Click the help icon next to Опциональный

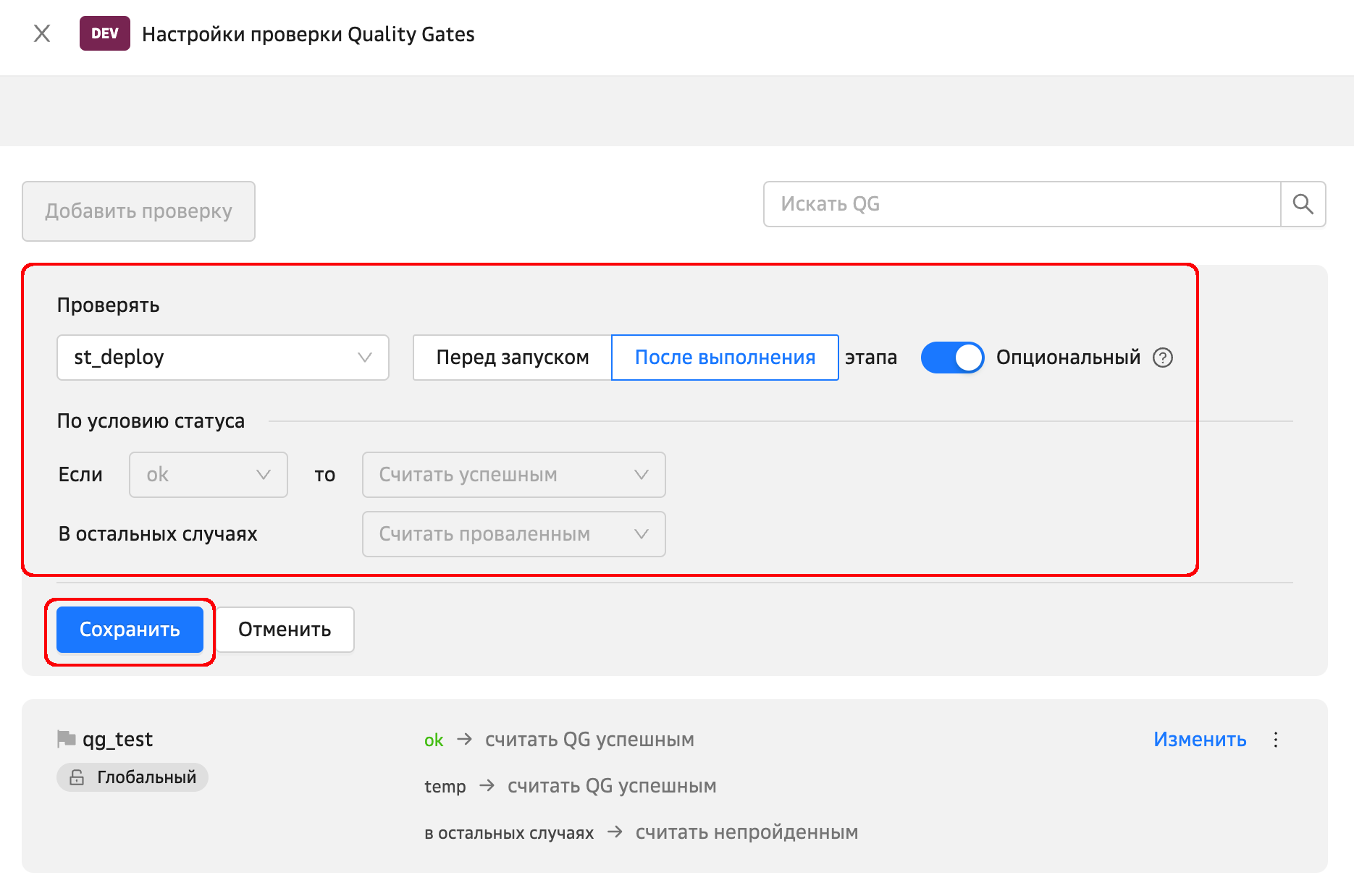click(x=1163, y=358)
